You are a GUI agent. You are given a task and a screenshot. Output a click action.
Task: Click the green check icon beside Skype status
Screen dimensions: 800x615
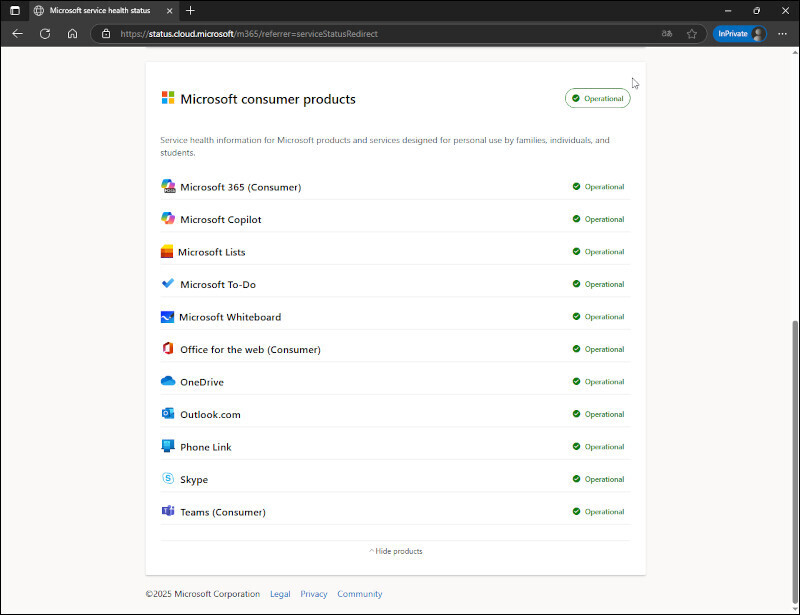pyautogui.click(x=577, y=479)
